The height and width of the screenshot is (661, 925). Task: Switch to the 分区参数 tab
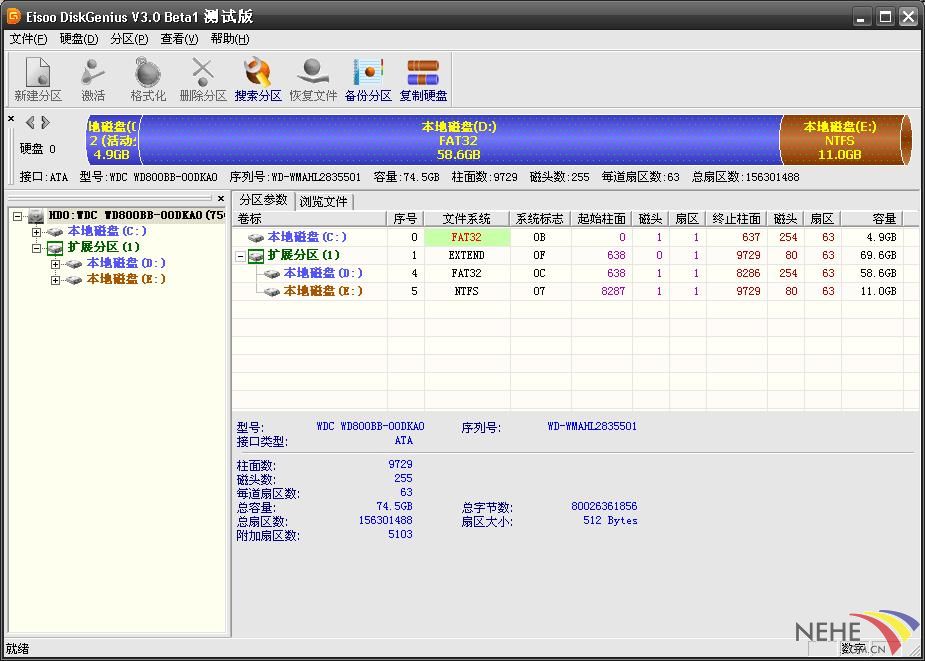(263, 199)
